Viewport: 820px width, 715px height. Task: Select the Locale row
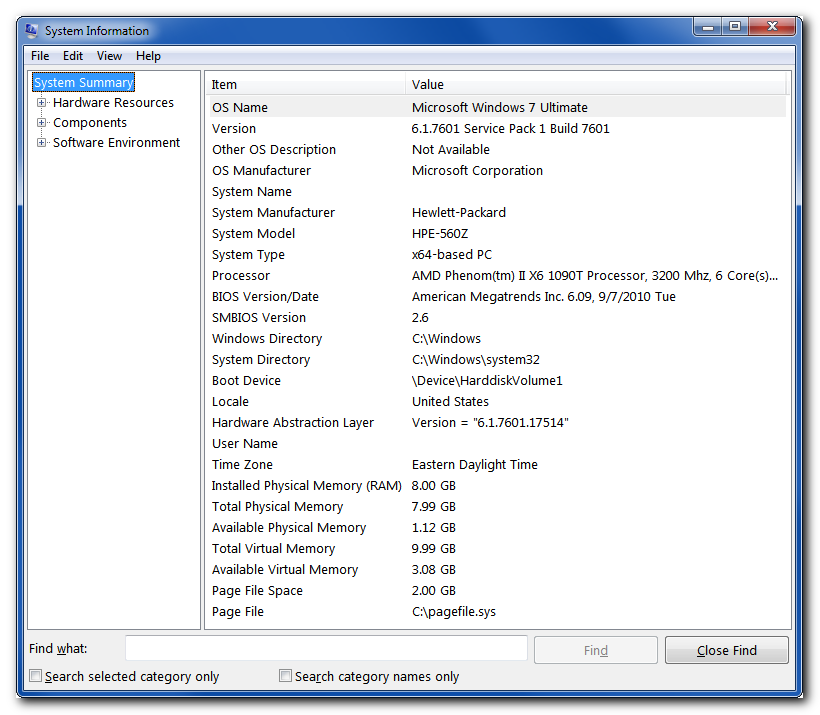coord(498,401)
